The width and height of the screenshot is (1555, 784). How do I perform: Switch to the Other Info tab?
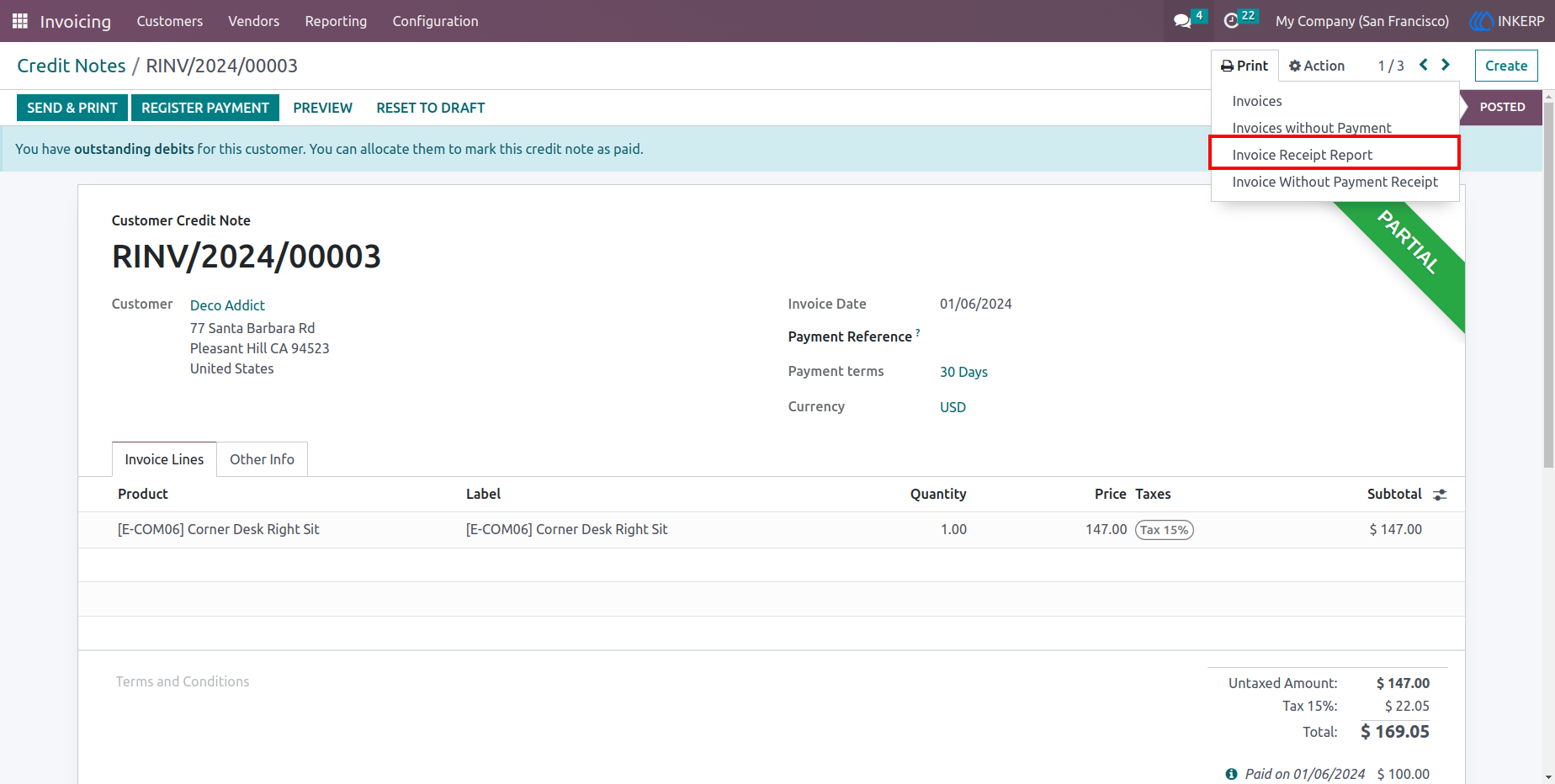pos(262,459)
